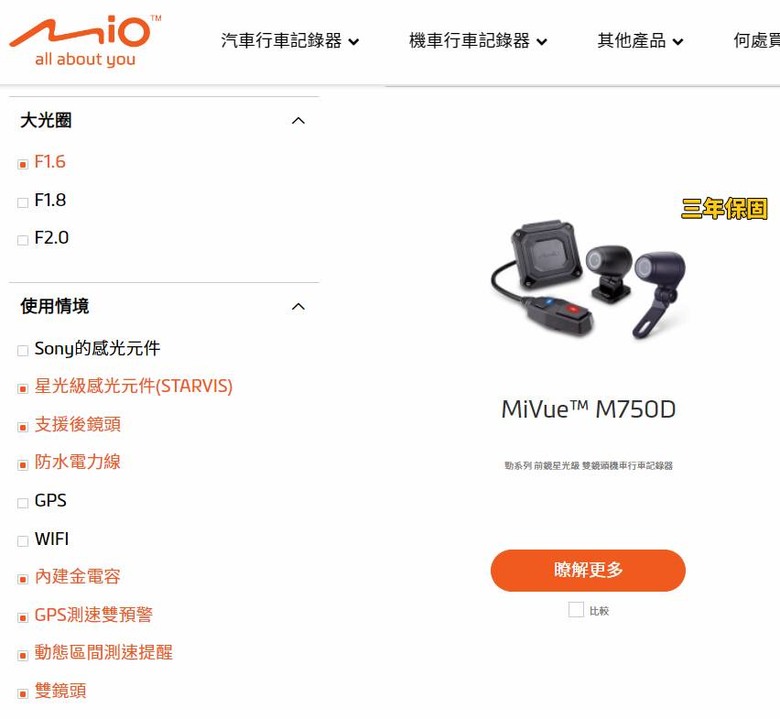Open the 其他產品 menu
780x719 pixels.
[640, 41]
